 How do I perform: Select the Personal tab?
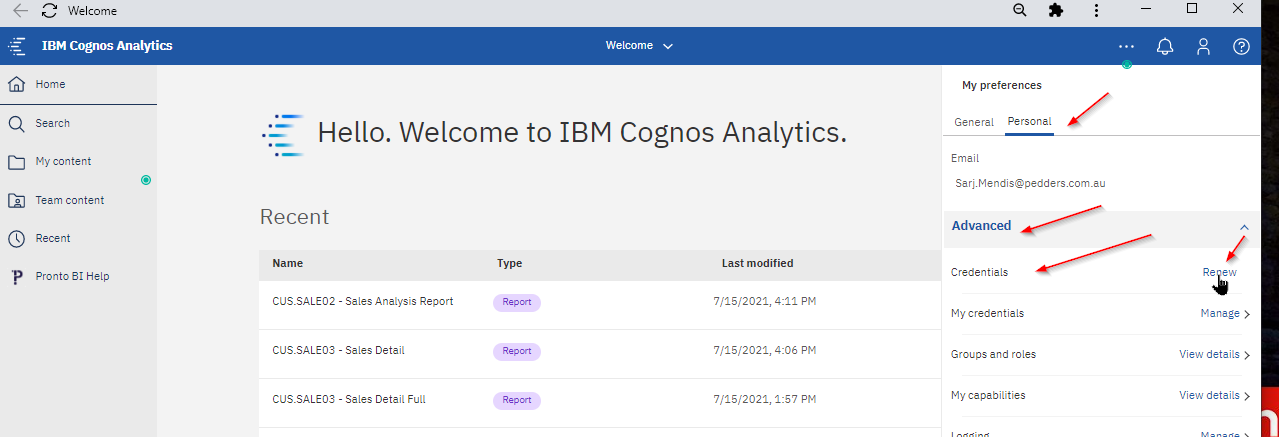point(1029,122)
